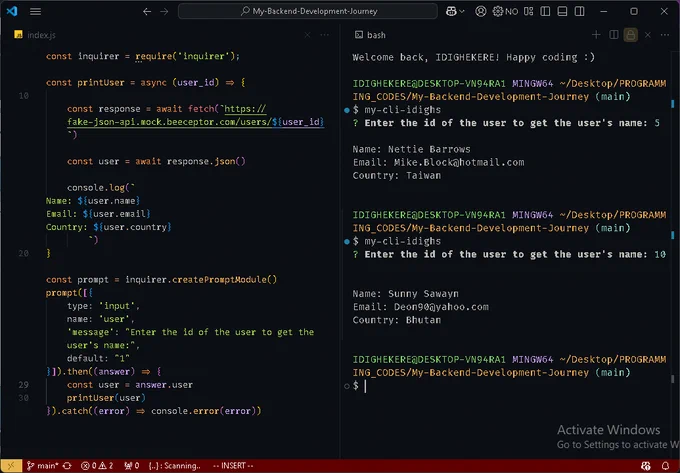Synchronize changes with the sync icon

click(67, 466)
